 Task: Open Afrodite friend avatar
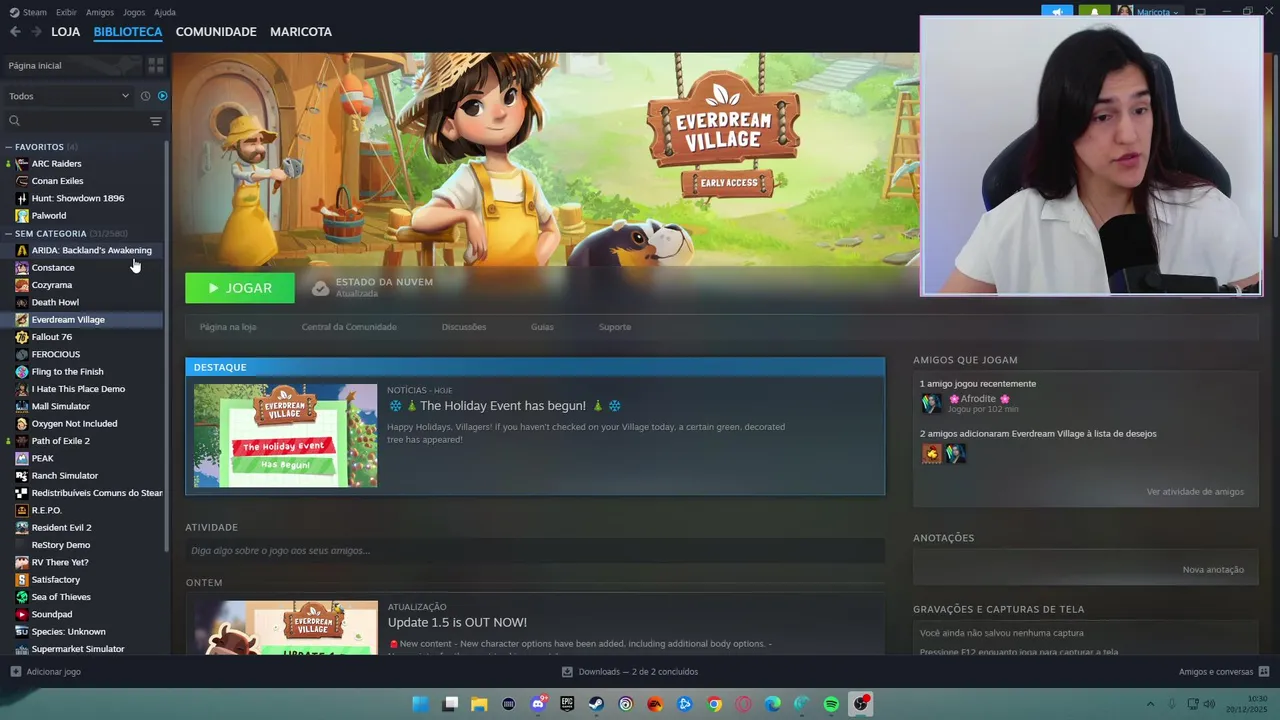[931, 403]
